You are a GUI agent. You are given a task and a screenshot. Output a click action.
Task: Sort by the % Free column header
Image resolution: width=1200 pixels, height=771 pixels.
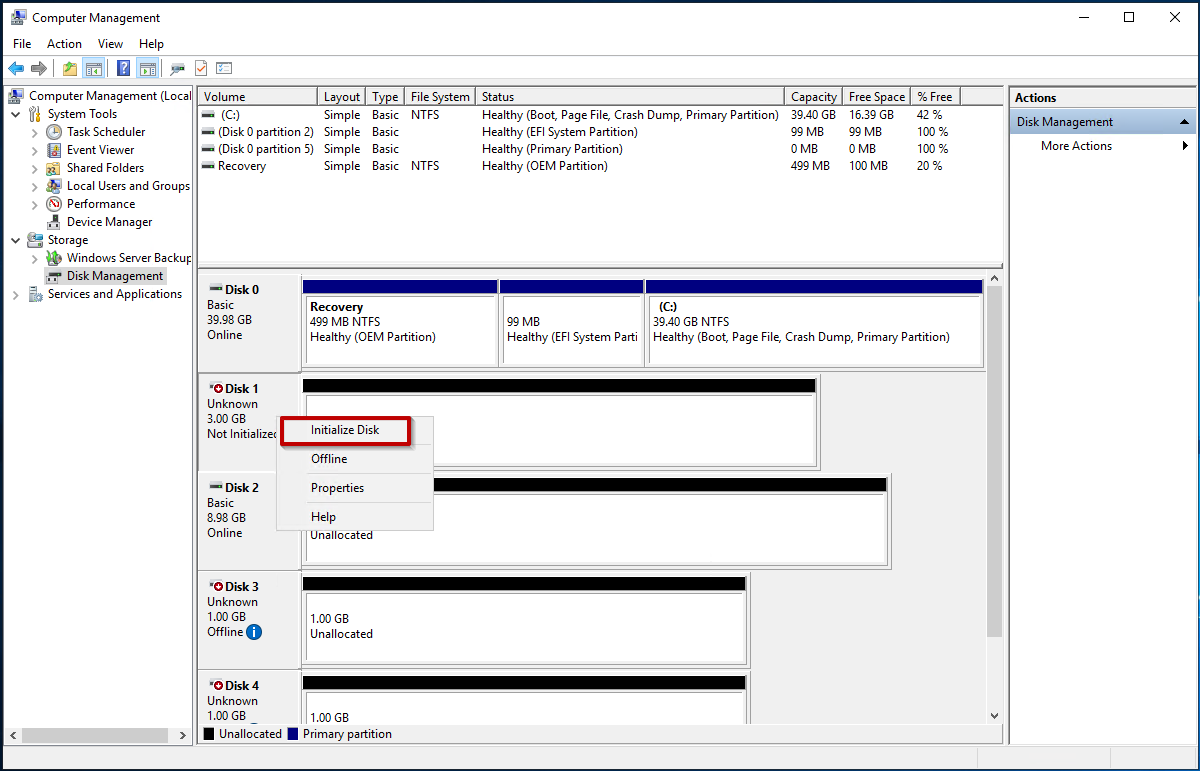tap(936, 97)
